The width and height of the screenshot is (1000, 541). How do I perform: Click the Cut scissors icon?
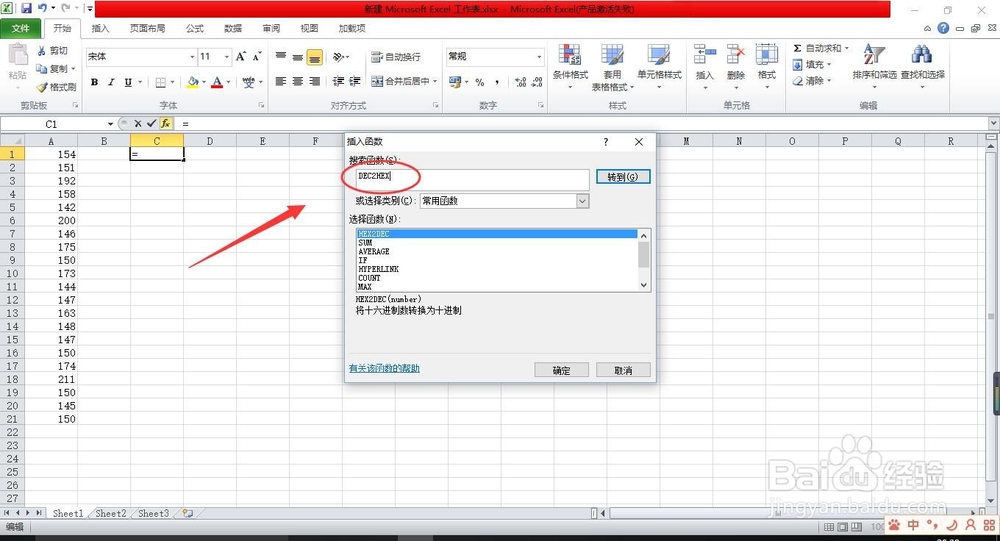[42, 50]
